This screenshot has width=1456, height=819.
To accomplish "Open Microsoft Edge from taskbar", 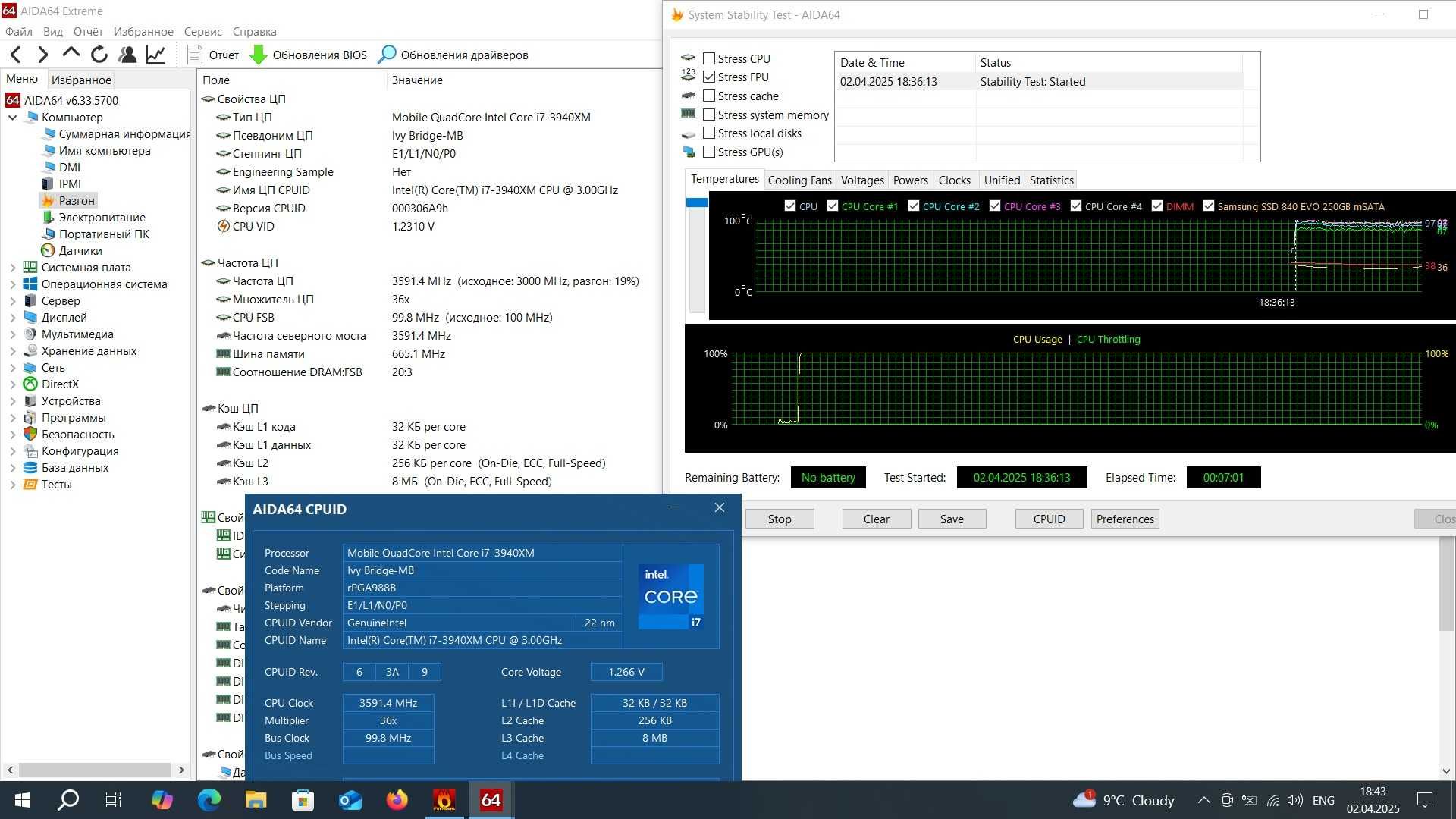I will pyautogui.click(x=209, y=800).
